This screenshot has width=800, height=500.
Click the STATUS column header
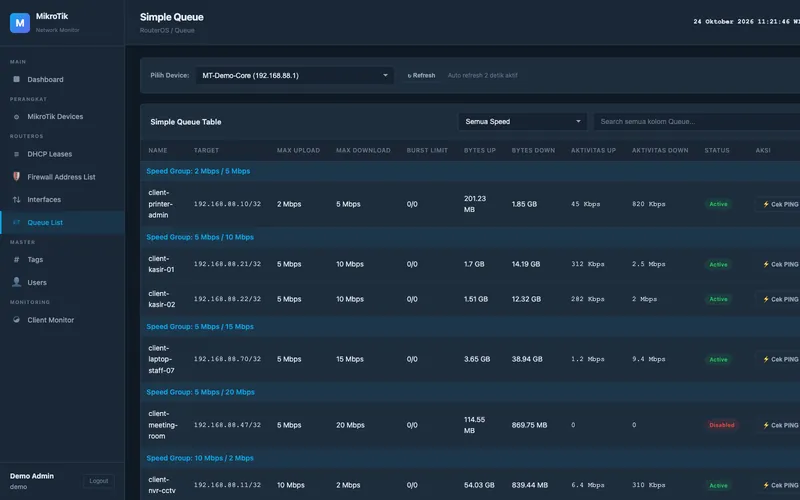coord(717,151)
